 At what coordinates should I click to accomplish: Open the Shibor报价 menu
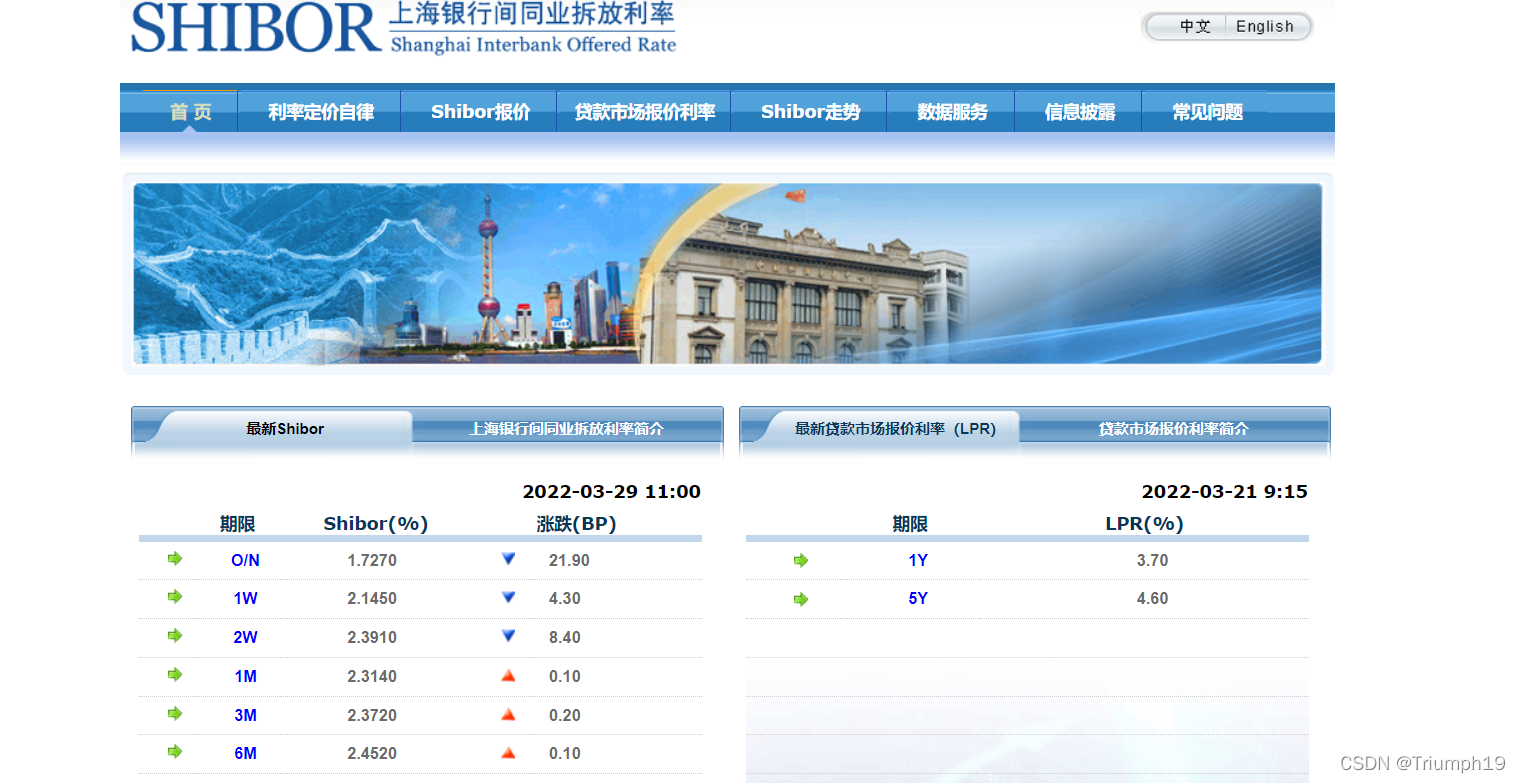tap(480, 112)
